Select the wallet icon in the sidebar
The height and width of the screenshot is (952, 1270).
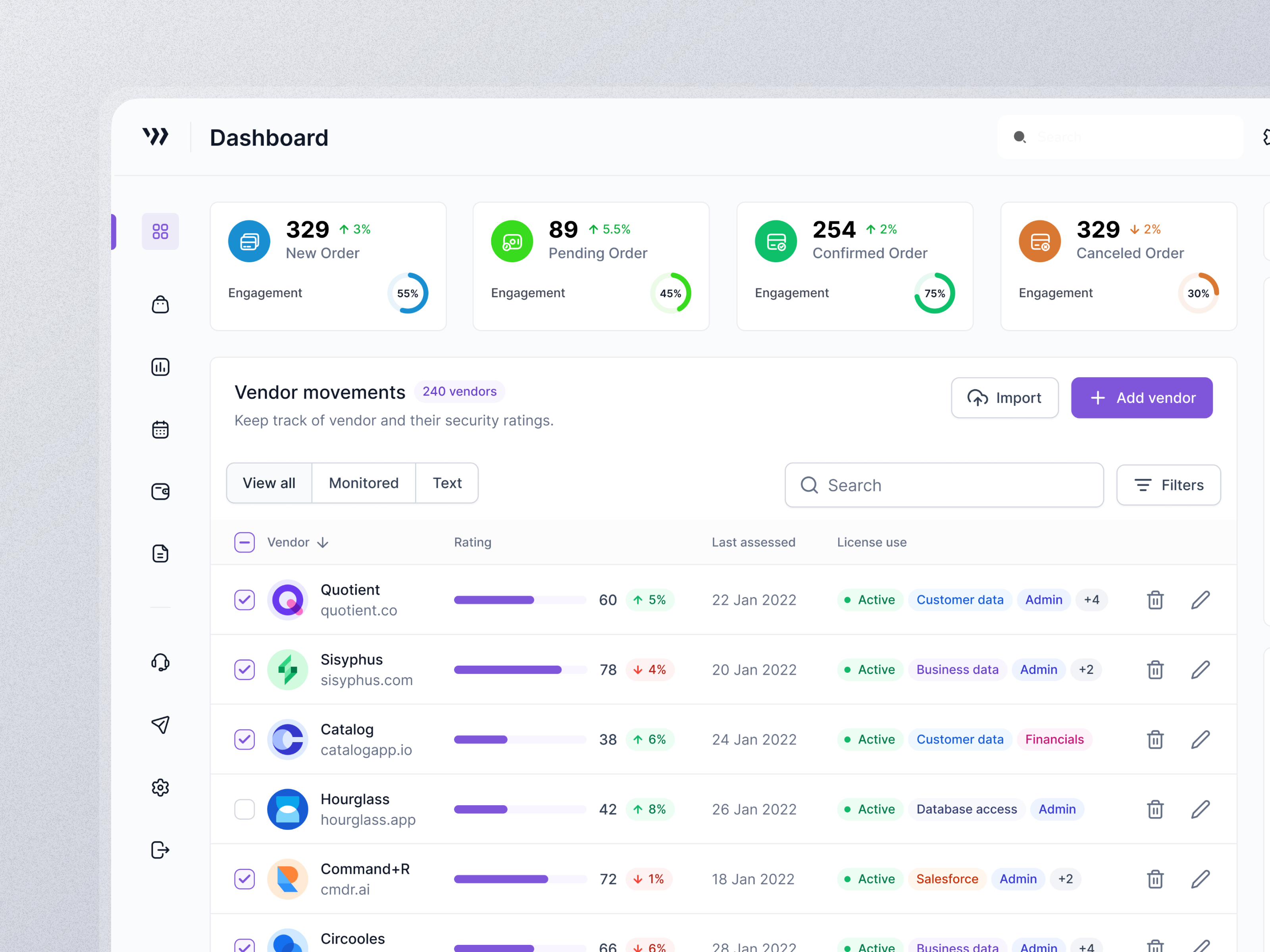160,491
